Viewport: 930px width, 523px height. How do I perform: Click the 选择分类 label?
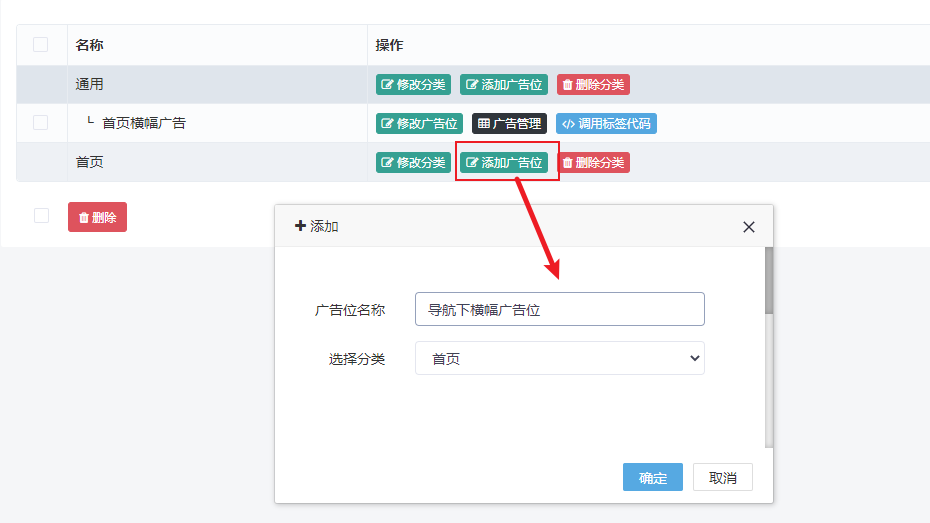(x=357, y=359)
